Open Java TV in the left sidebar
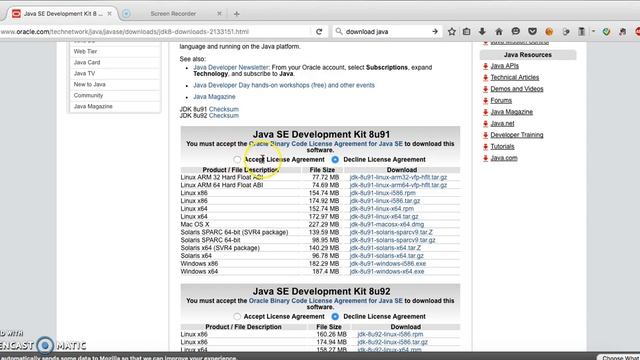The image size is (640, 360). coord(84,73)
